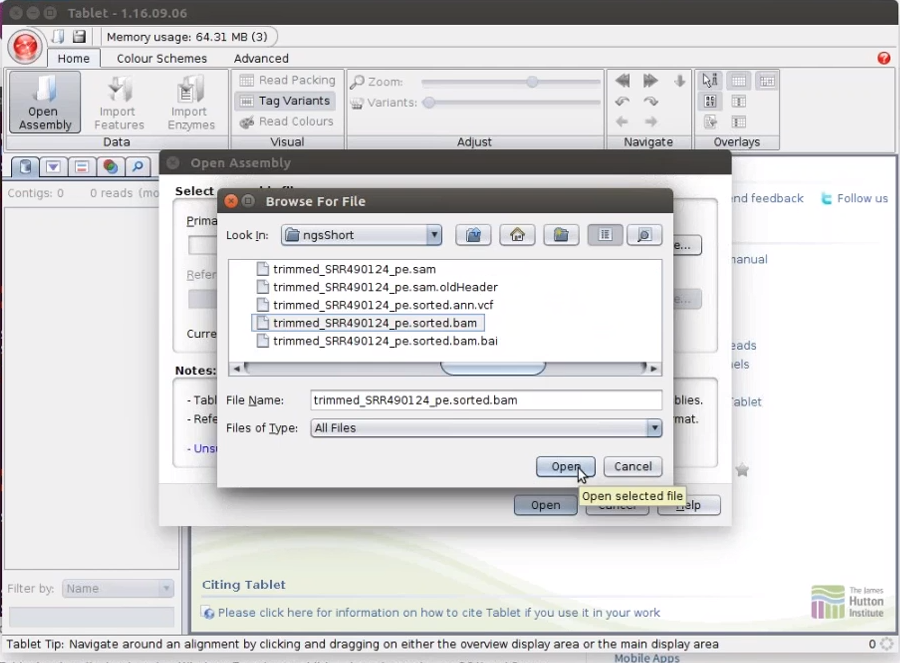Click the citing Tablet information link

[x=439, y=612]
